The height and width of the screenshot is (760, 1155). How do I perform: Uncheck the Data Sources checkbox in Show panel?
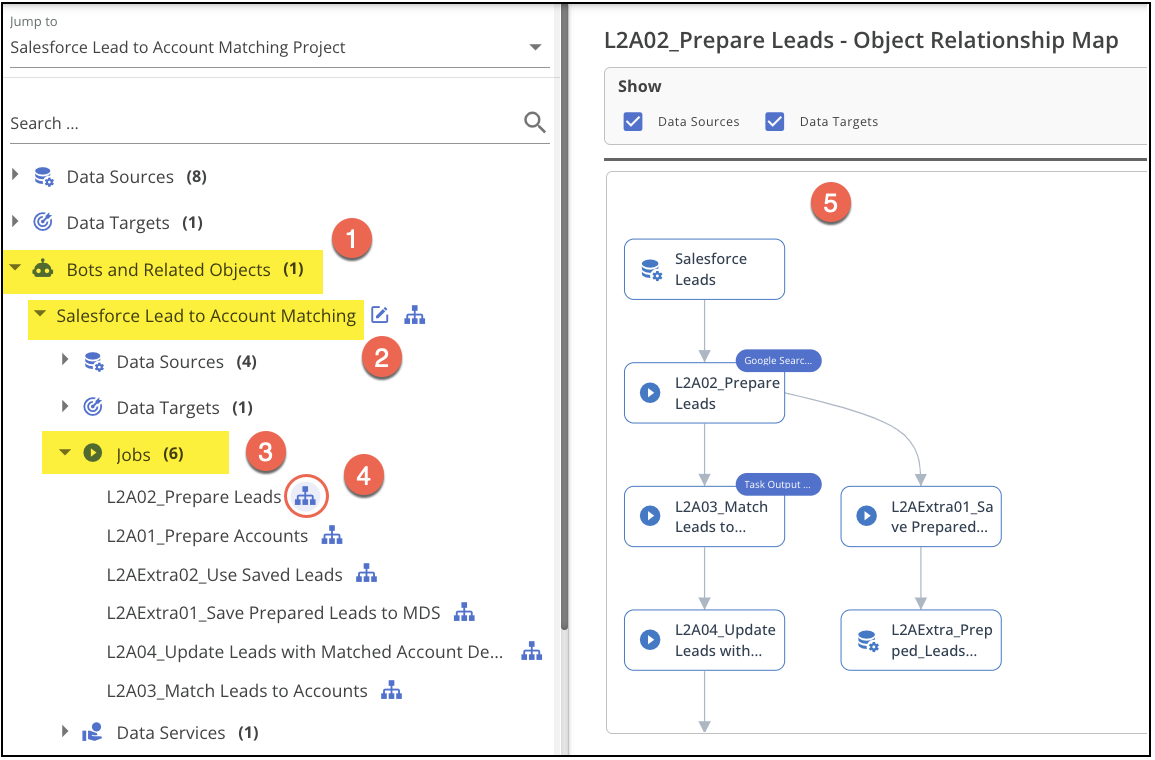pos(633,122)
